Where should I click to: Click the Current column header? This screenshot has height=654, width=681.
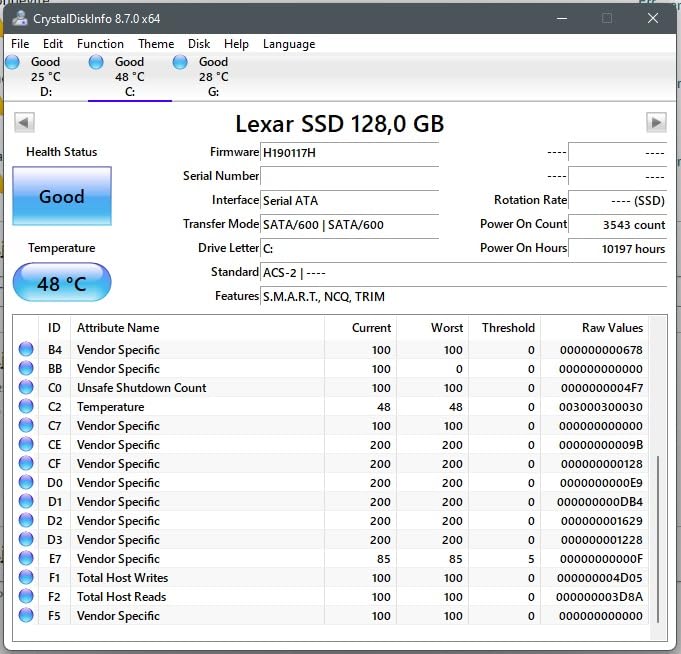coord(360,328)
